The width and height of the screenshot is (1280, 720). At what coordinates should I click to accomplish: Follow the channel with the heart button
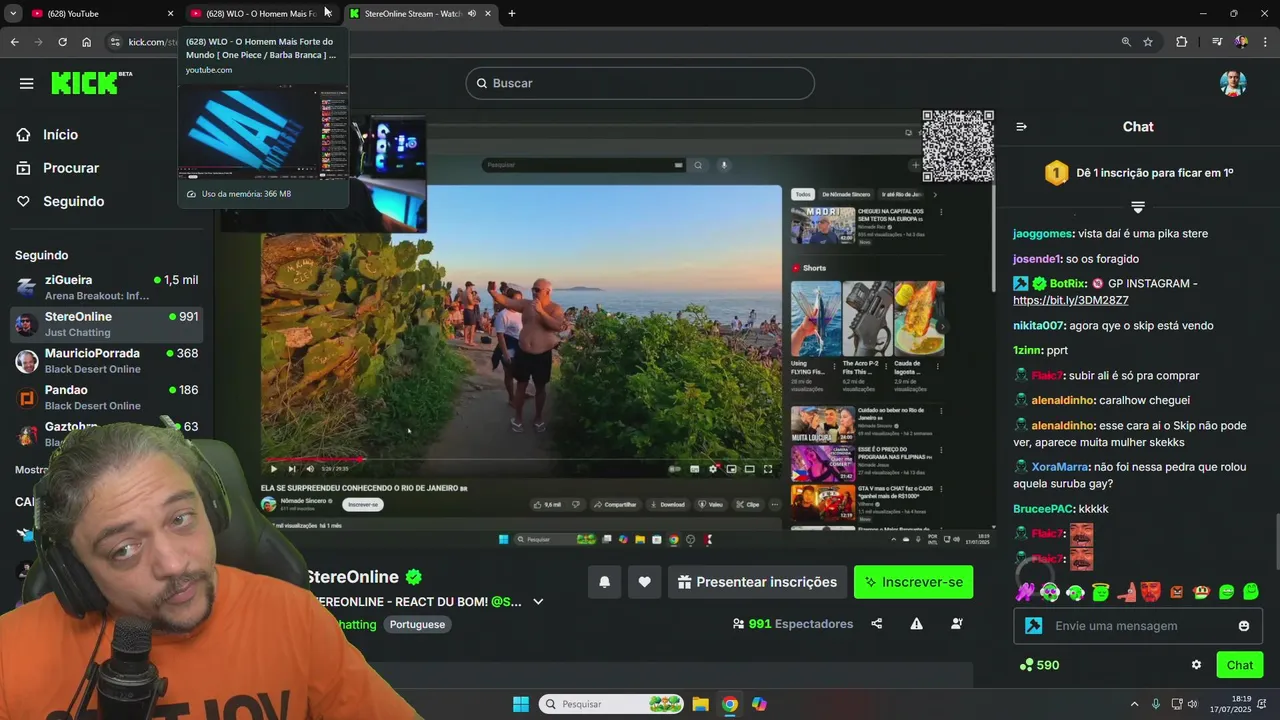pyautogui.click(x=644, y=582)
